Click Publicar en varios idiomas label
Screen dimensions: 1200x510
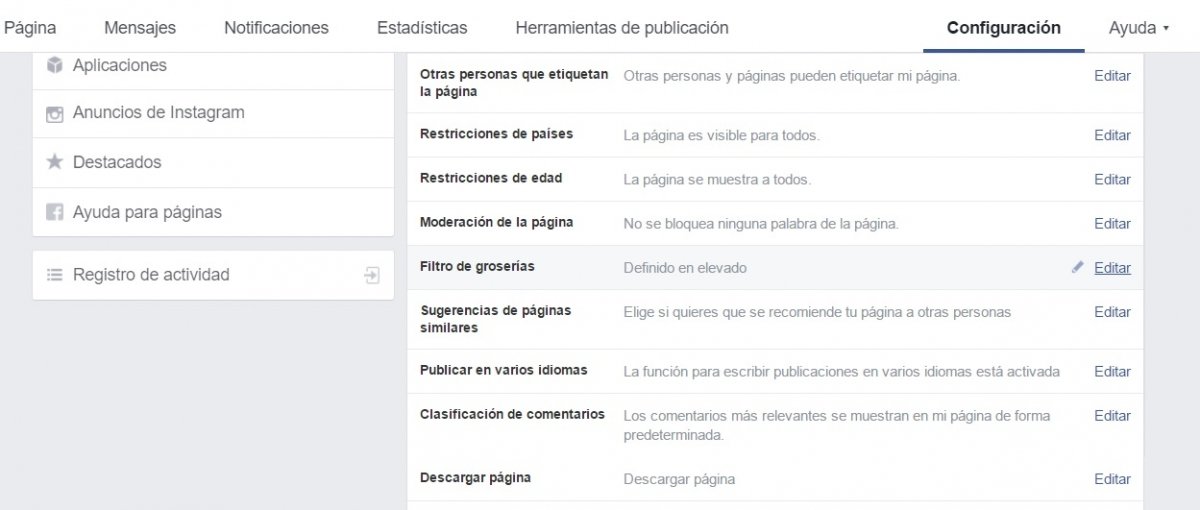pyautogui.click(x=504, y=370)
